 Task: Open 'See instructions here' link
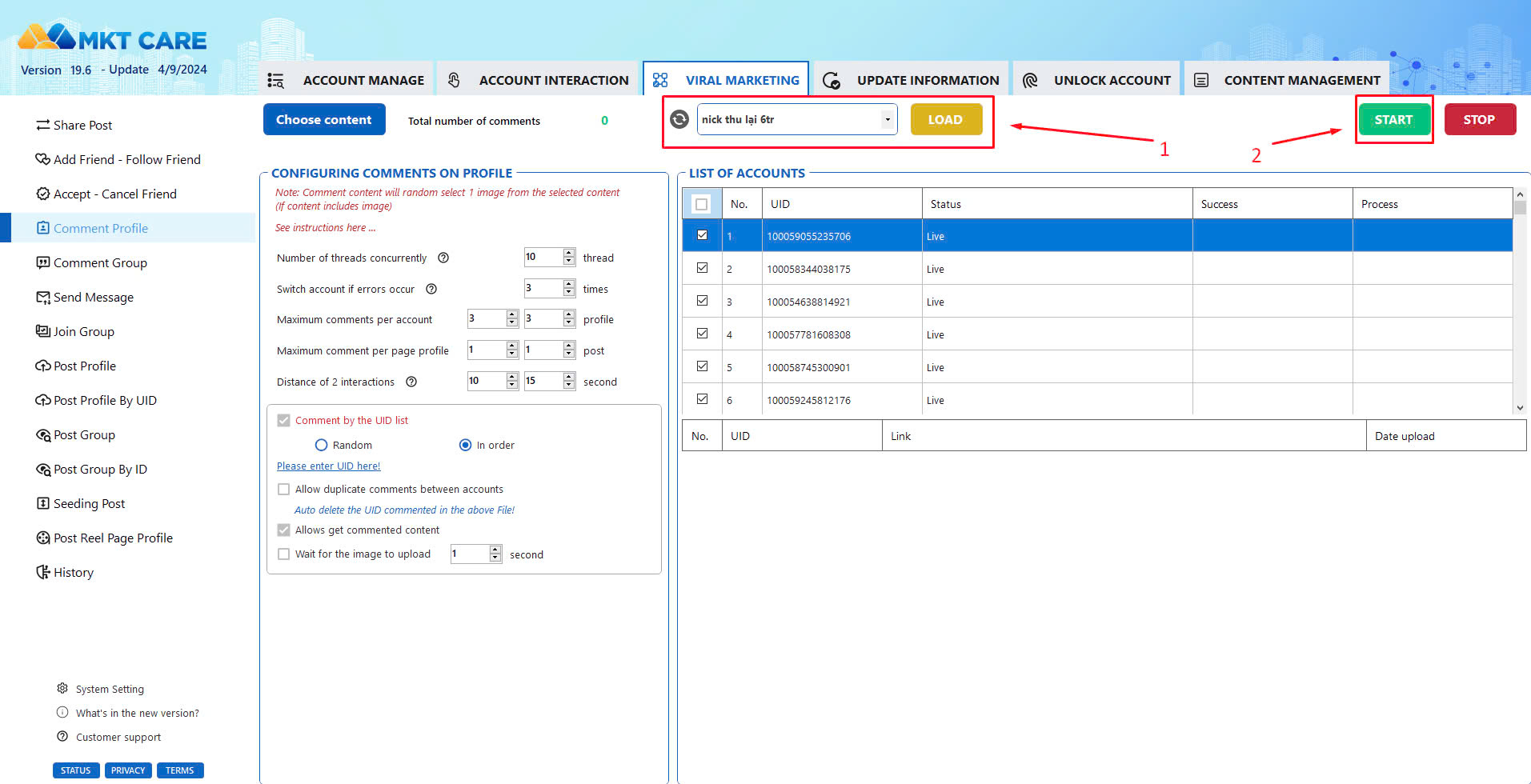pyautogui.click(x=325, y=227)
